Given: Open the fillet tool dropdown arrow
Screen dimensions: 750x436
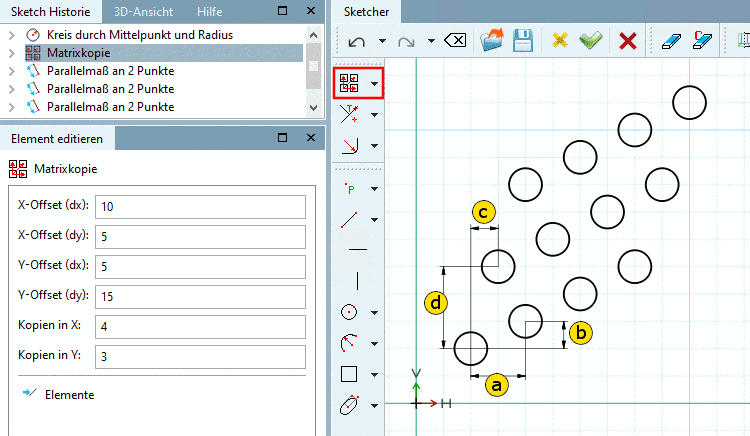Looking at the screenshot, I should [375, 146].
